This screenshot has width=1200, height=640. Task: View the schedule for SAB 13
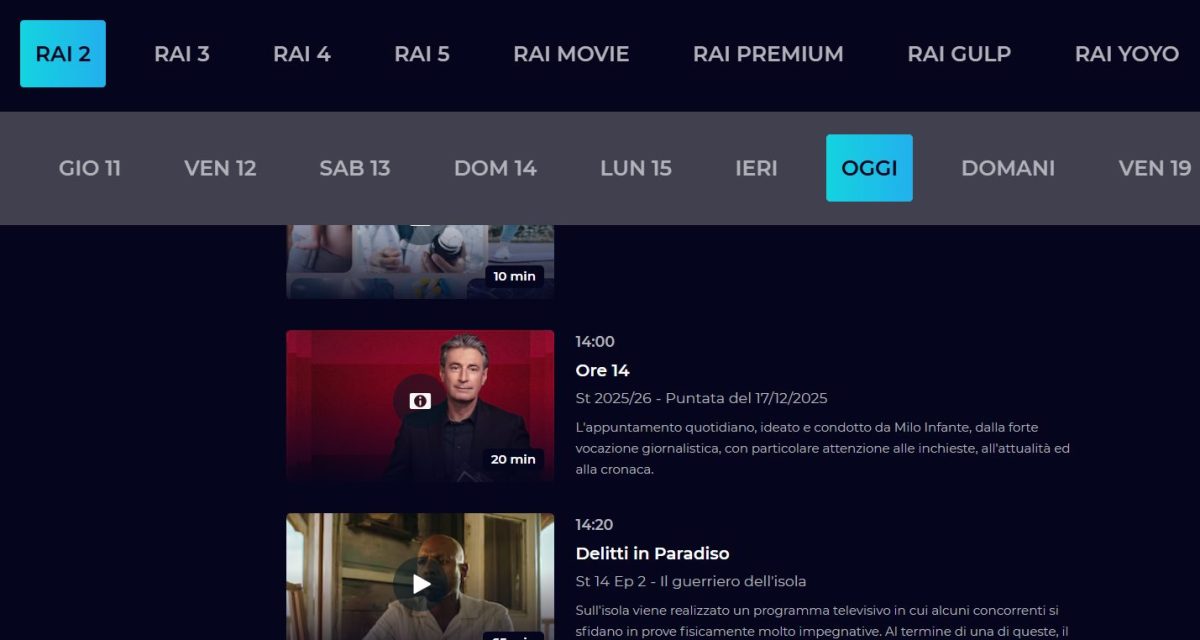point(355,168)
